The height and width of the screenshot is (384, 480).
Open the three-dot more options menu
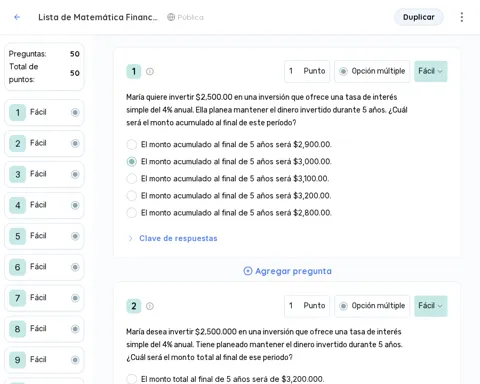pos(462,17)
